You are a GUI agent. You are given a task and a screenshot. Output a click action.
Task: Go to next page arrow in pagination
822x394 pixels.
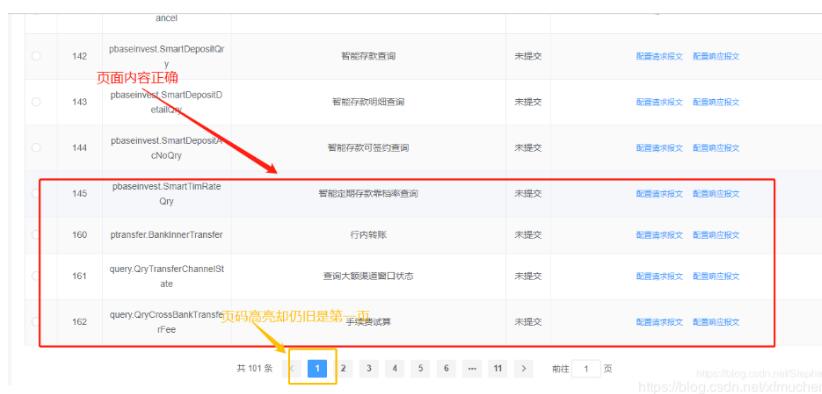(x=524, y=369)
